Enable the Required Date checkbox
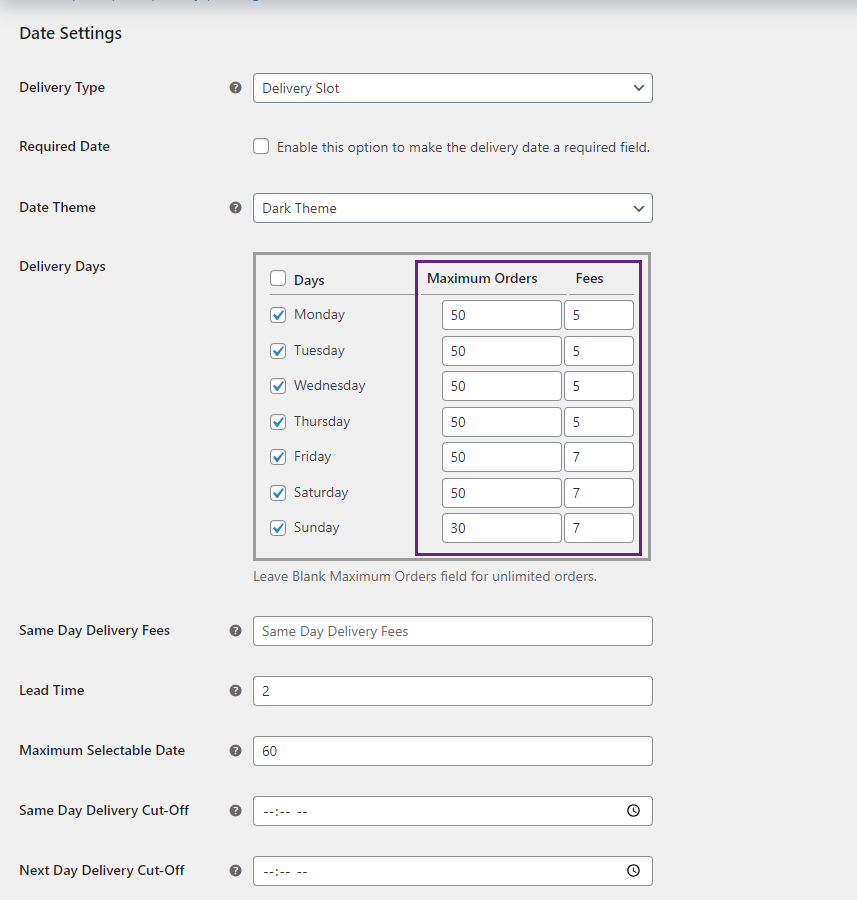The image size is (857, 900). click(x=261, y=146)
